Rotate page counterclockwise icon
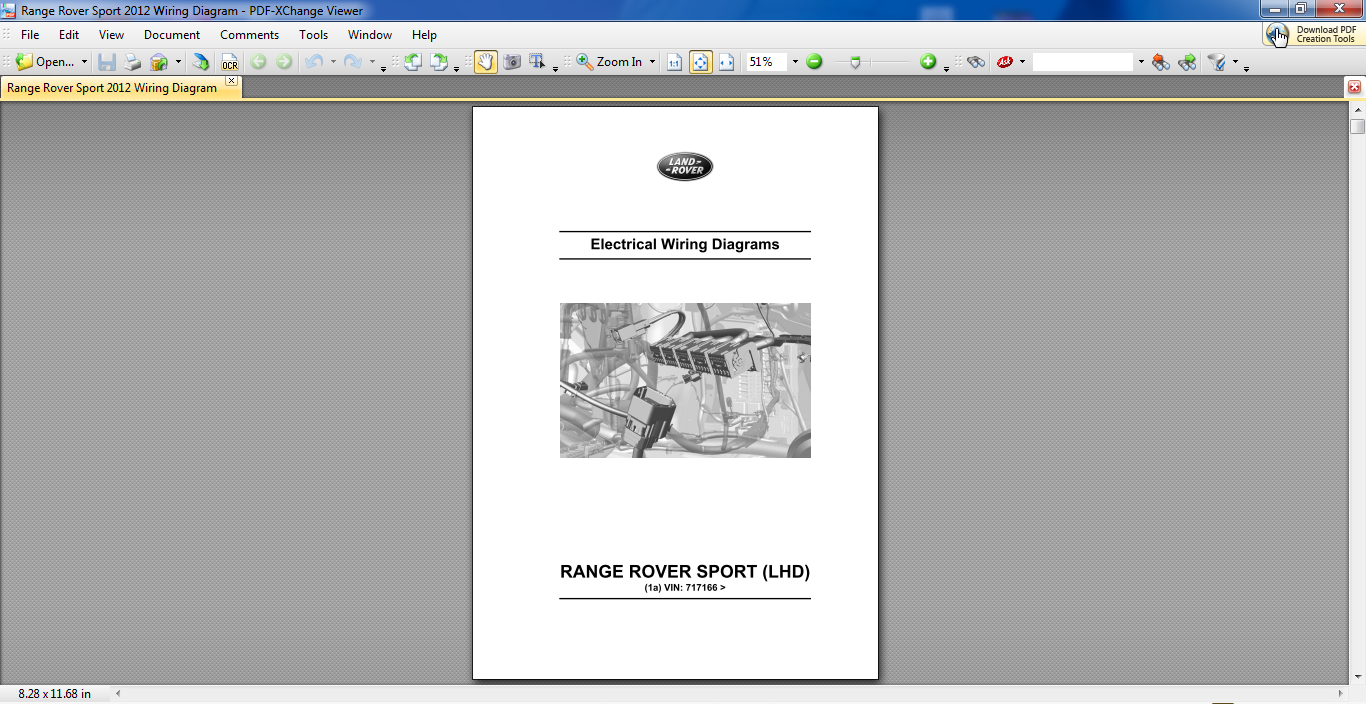This screenshot has height=704, width=1366. [x=413, y=62]
